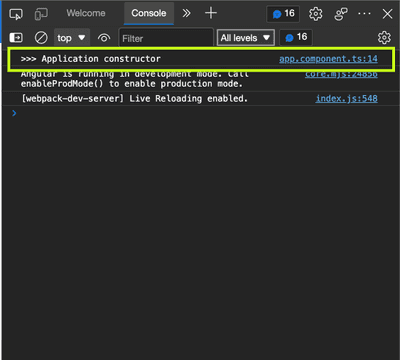Expand the All levels log filter
This screenshot has height=360, width=400.
coord(246,38)
